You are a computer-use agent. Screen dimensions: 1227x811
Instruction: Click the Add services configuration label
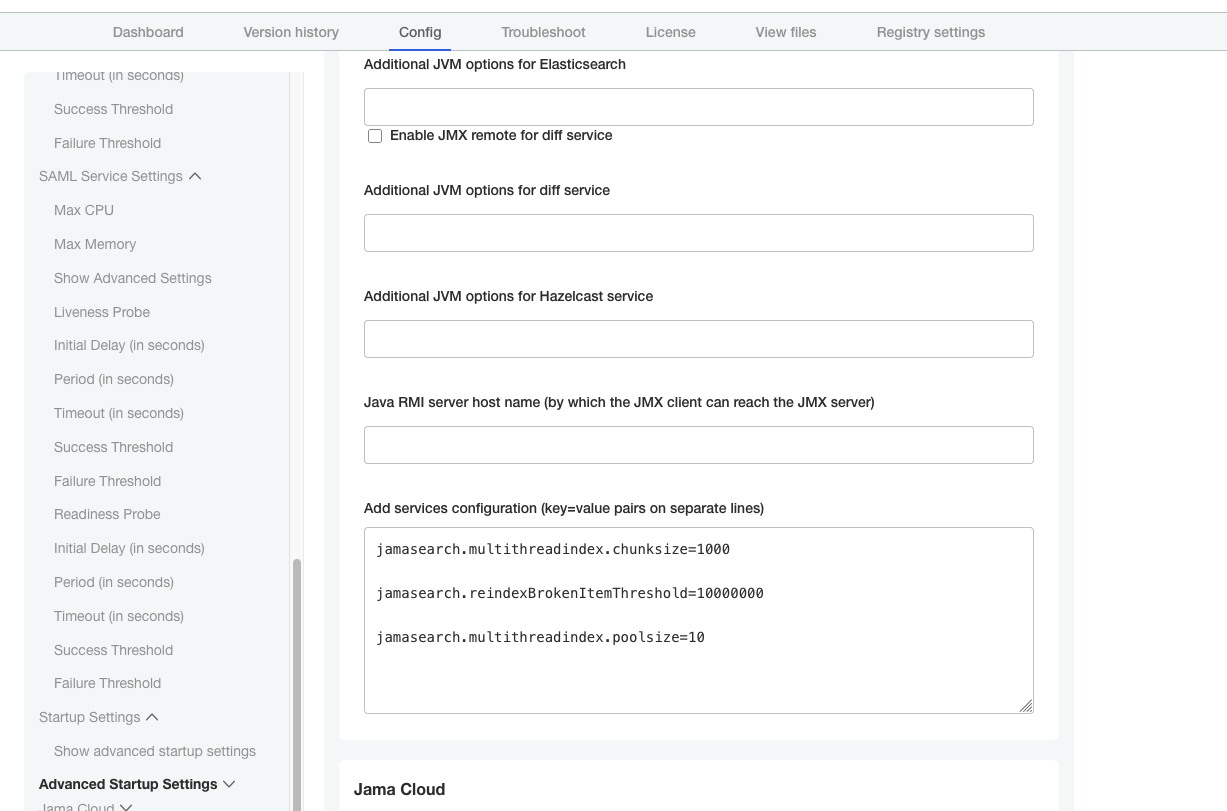pos(564,508)
